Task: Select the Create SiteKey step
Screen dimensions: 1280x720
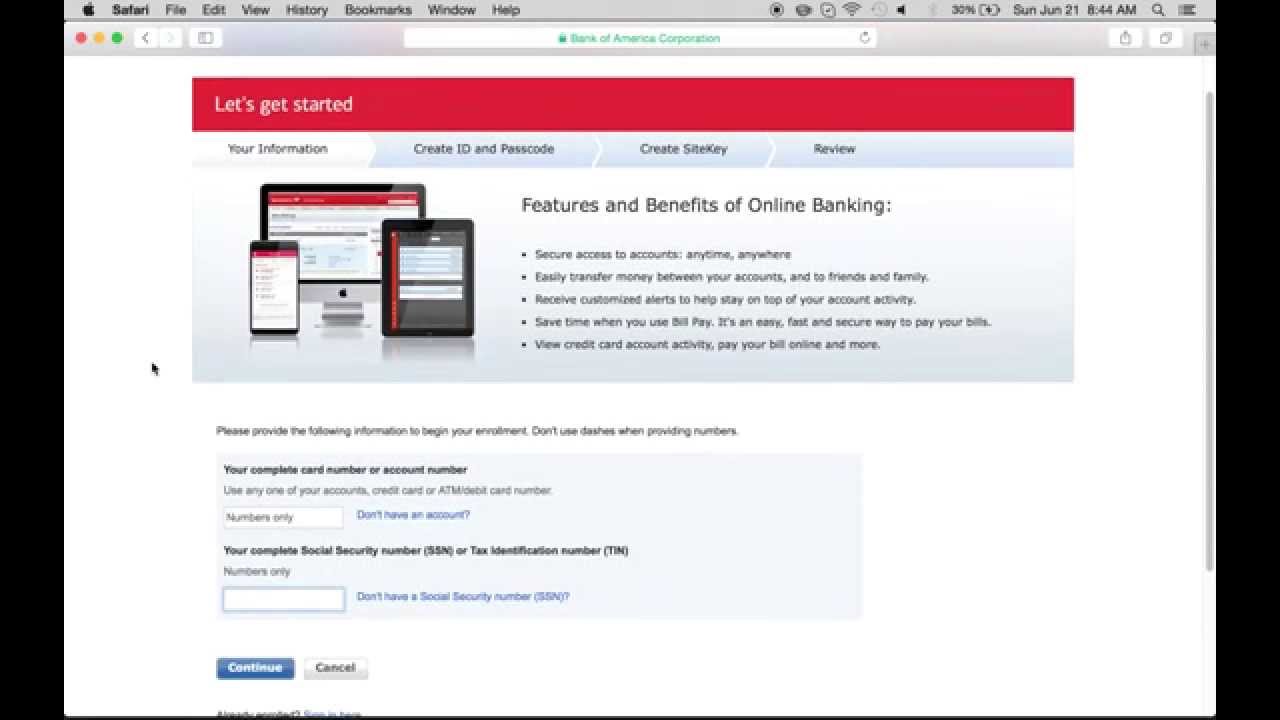Action: [684, 149]
